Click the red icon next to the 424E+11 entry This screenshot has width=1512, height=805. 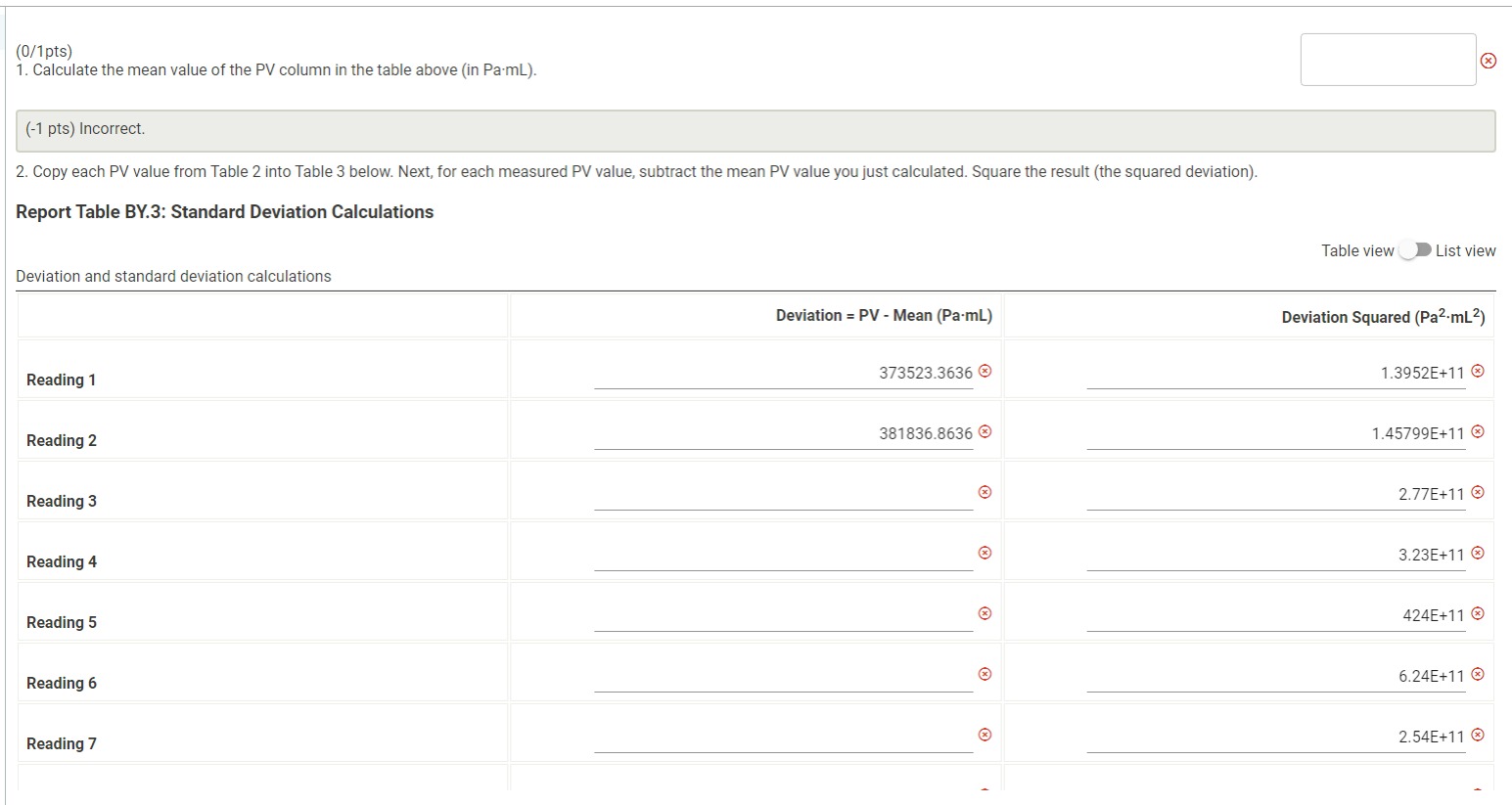(x=1478, y=614)
